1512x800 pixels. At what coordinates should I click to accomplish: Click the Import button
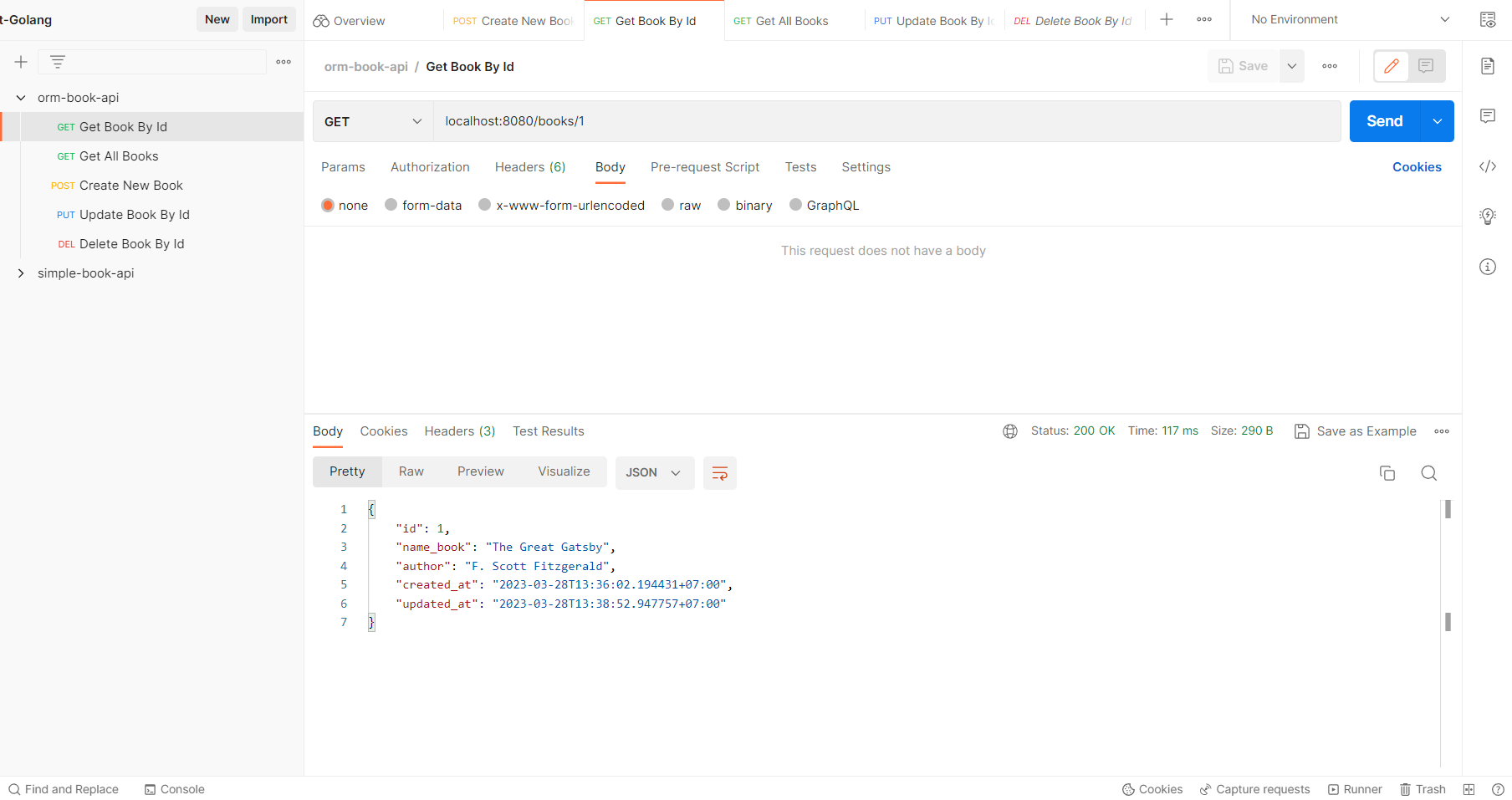[269, 19]
